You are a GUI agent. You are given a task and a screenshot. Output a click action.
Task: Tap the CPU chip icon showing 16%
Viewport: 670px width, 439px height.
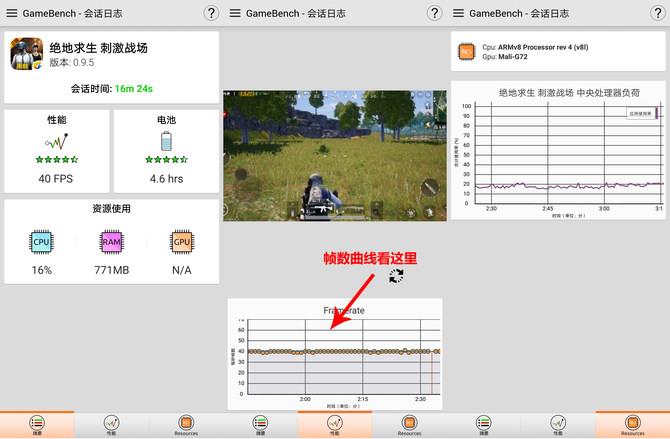(x=41, y=242)
